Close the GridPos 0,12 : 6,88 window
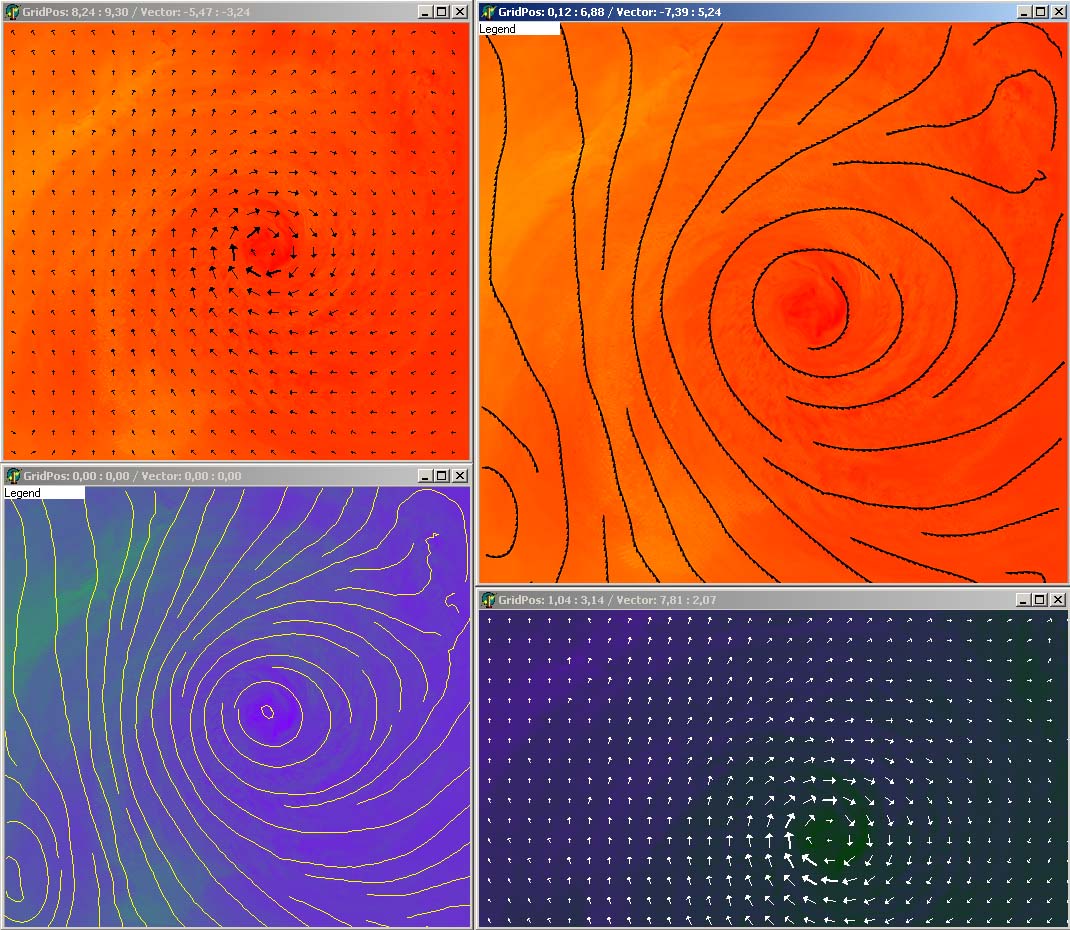This screenshot has width=1070, height=930. 1057,12
